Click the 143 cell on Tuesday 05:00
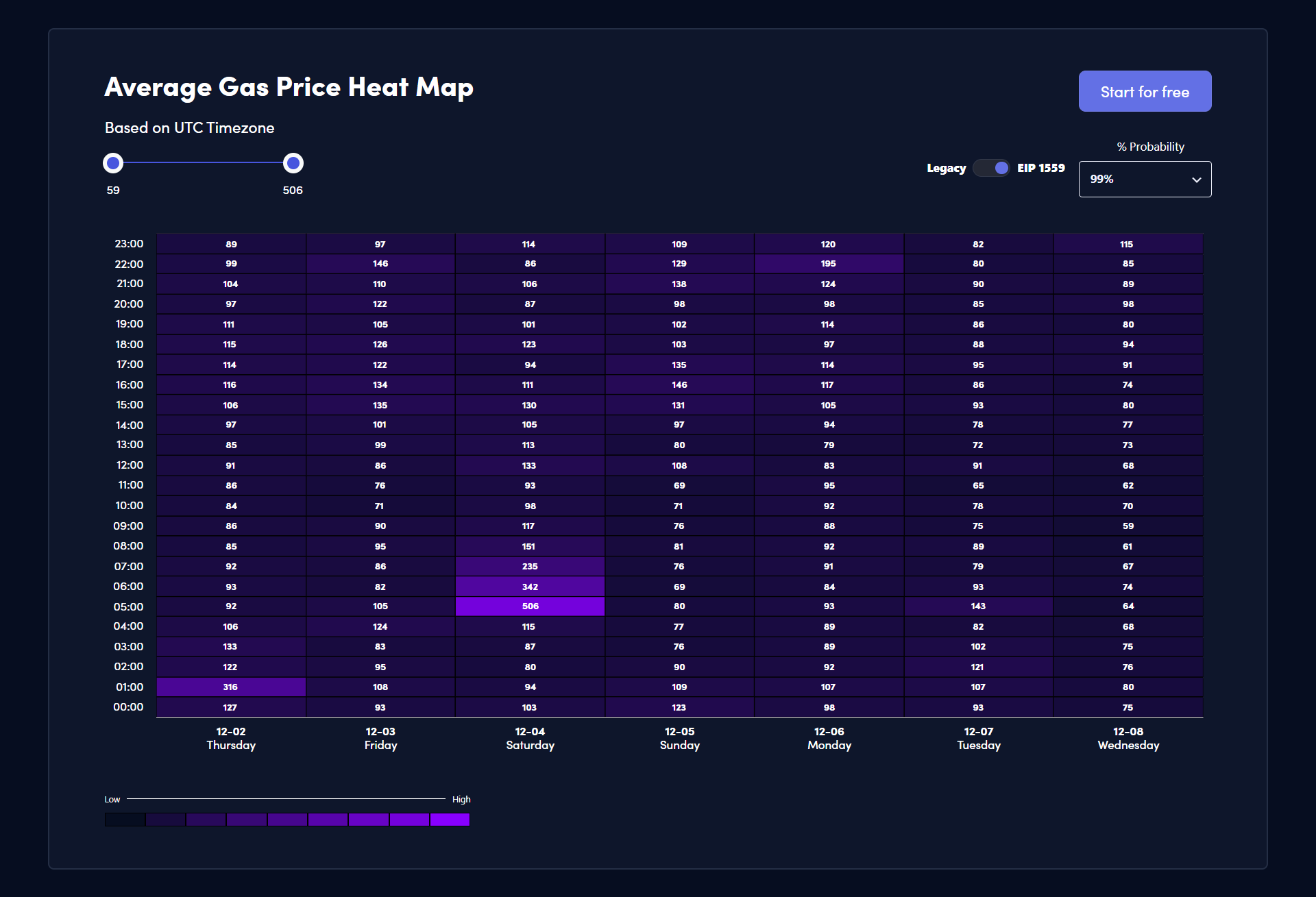Image resolution: width=1316 pixels, height=897 pixels. click(x=978, y=606)
